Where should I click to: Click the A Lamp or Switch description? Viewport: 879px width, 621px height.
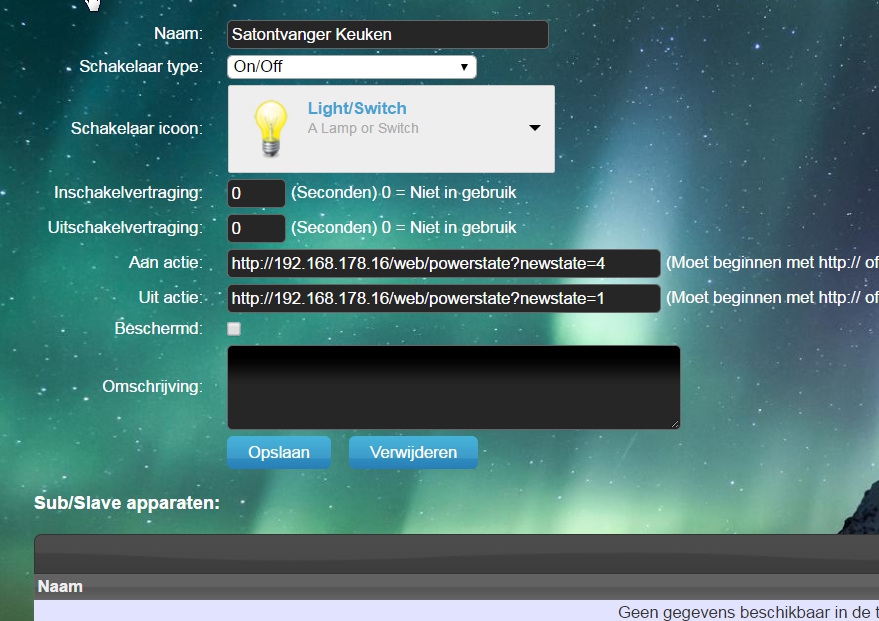pyautogui.click(x=363, y=128)
